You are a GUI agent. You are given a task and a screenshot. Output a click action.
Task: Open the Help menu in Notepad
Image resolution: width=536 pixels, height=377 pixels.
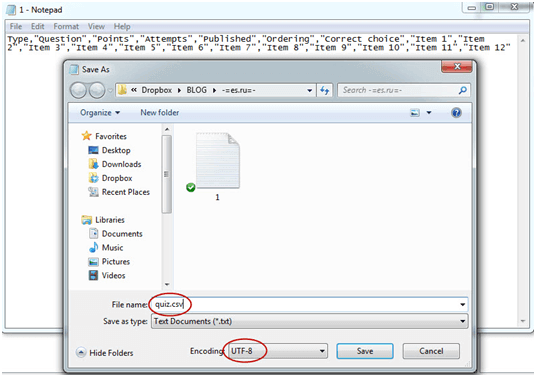(122, 26)
